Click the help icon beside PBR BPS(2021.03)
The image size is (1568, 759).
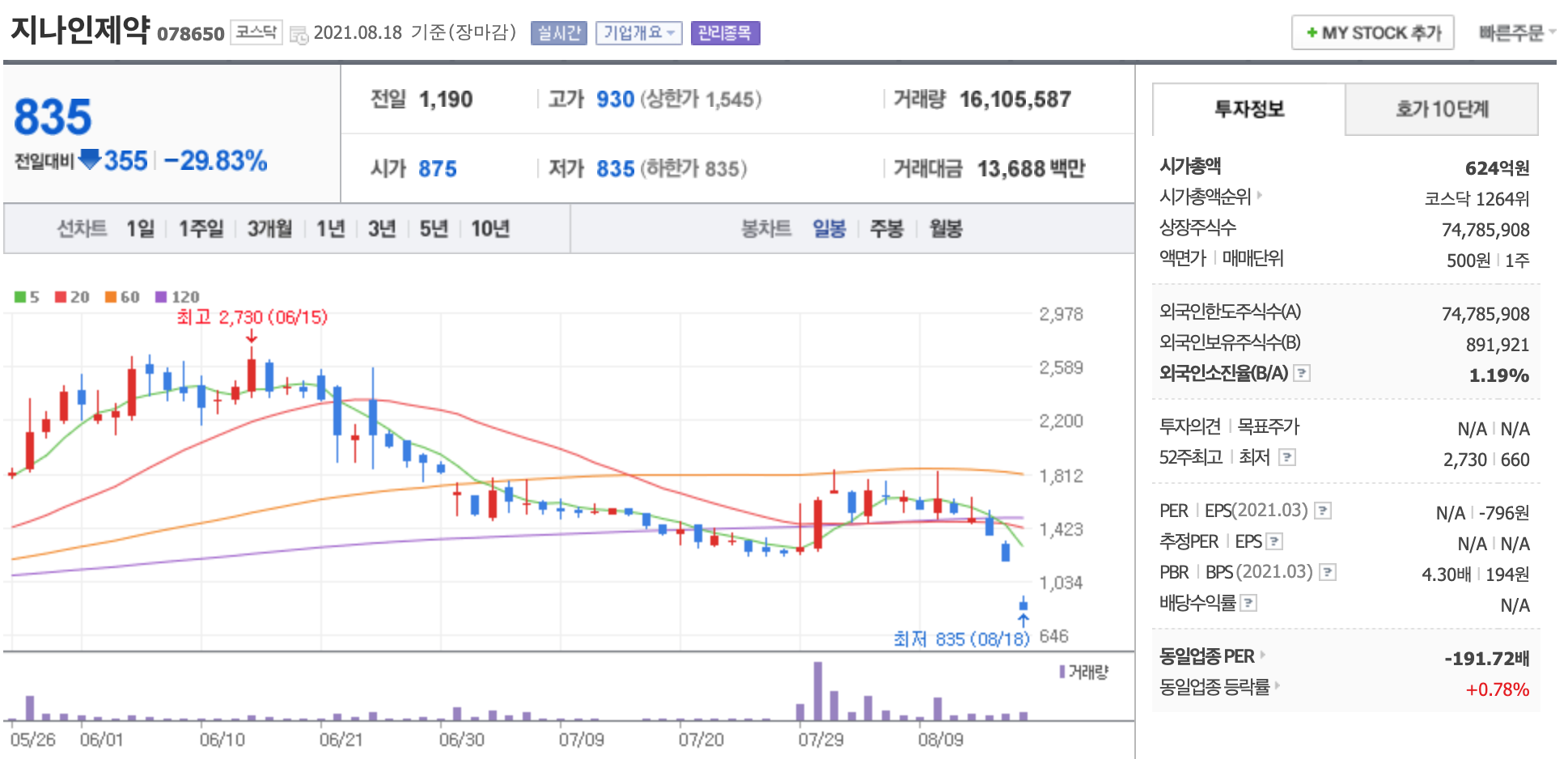click(1328, 572)
